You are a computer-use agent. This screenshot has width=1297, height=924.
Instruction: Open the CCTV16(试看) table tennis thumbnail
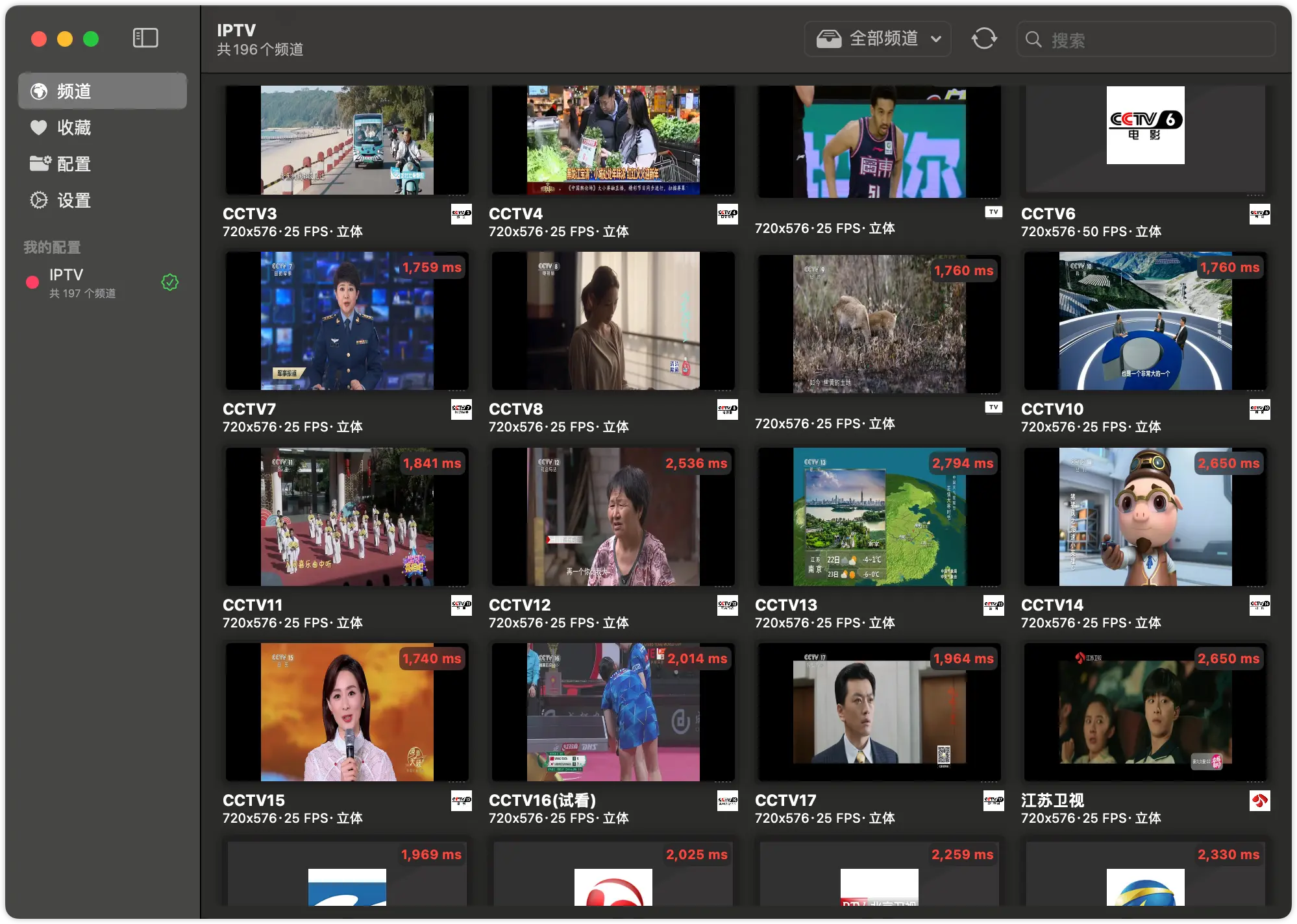613,712
